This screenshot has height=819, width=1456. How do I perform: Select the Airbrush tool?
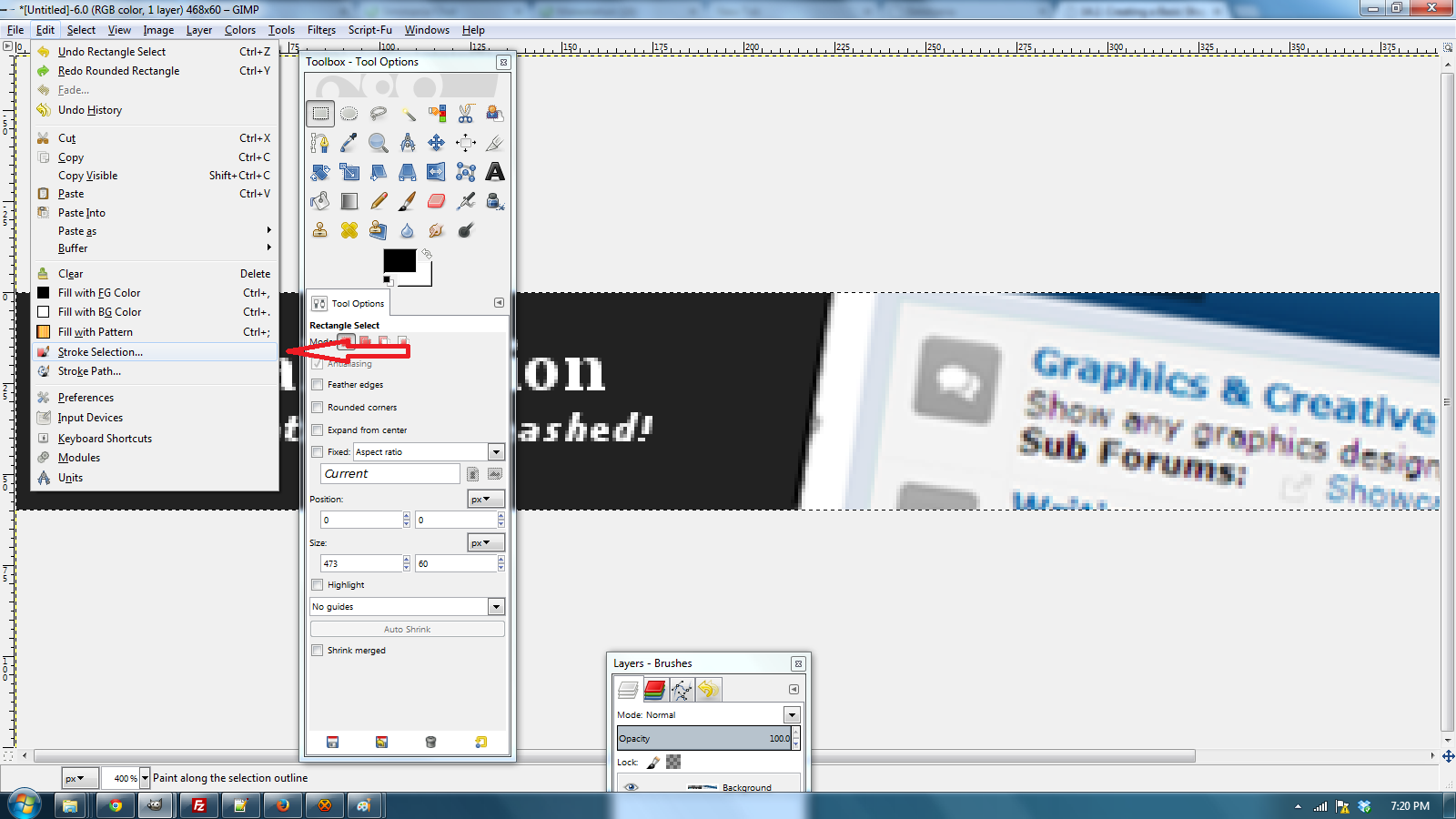(466, 201)
